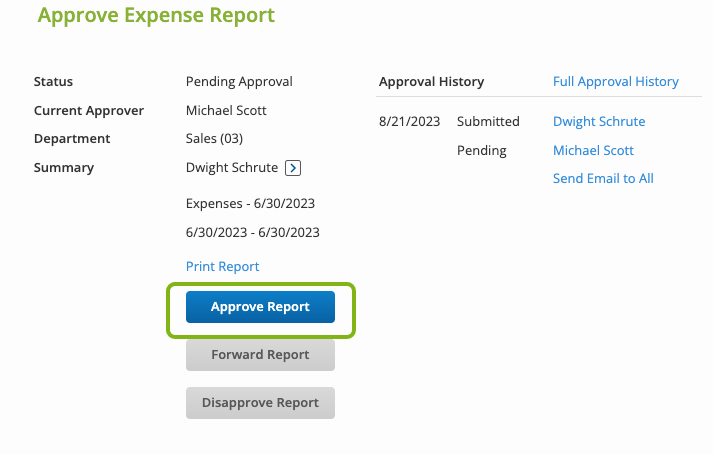713x455 pixels.
Task: Click the Submitted status in history
Action: coord(488,121)
